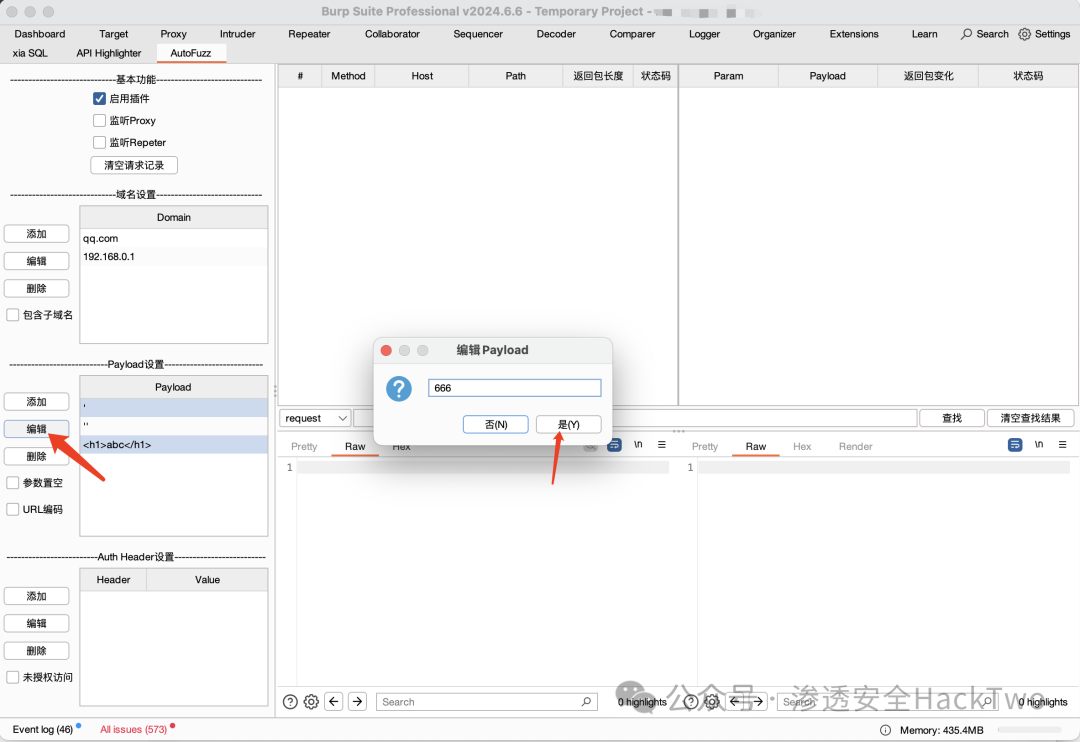Click 清空请求记录 button
1080x742 pixels.
pyautogui.click(x=134, y=165)
